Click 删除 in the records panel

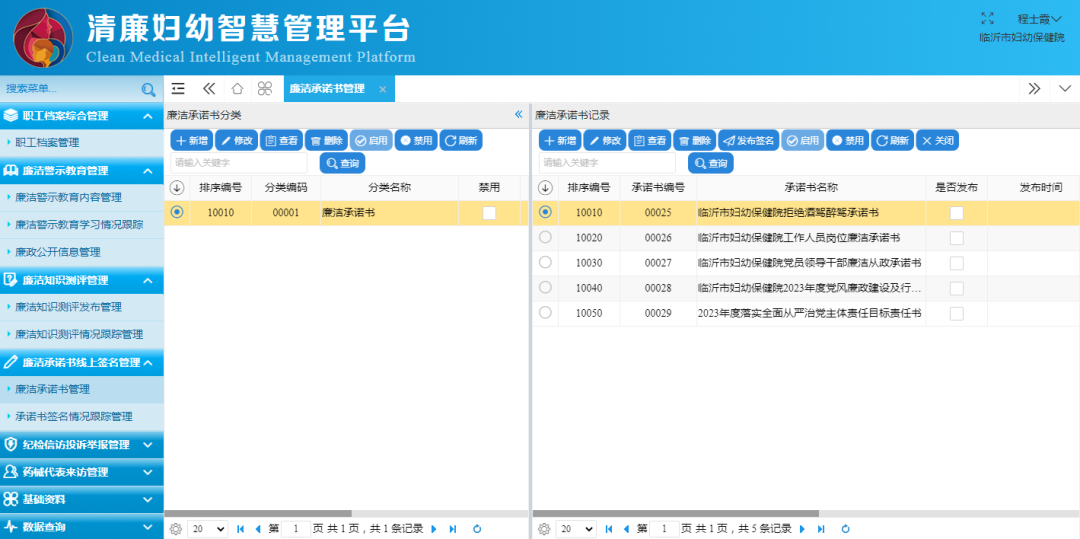click(695, 140)
